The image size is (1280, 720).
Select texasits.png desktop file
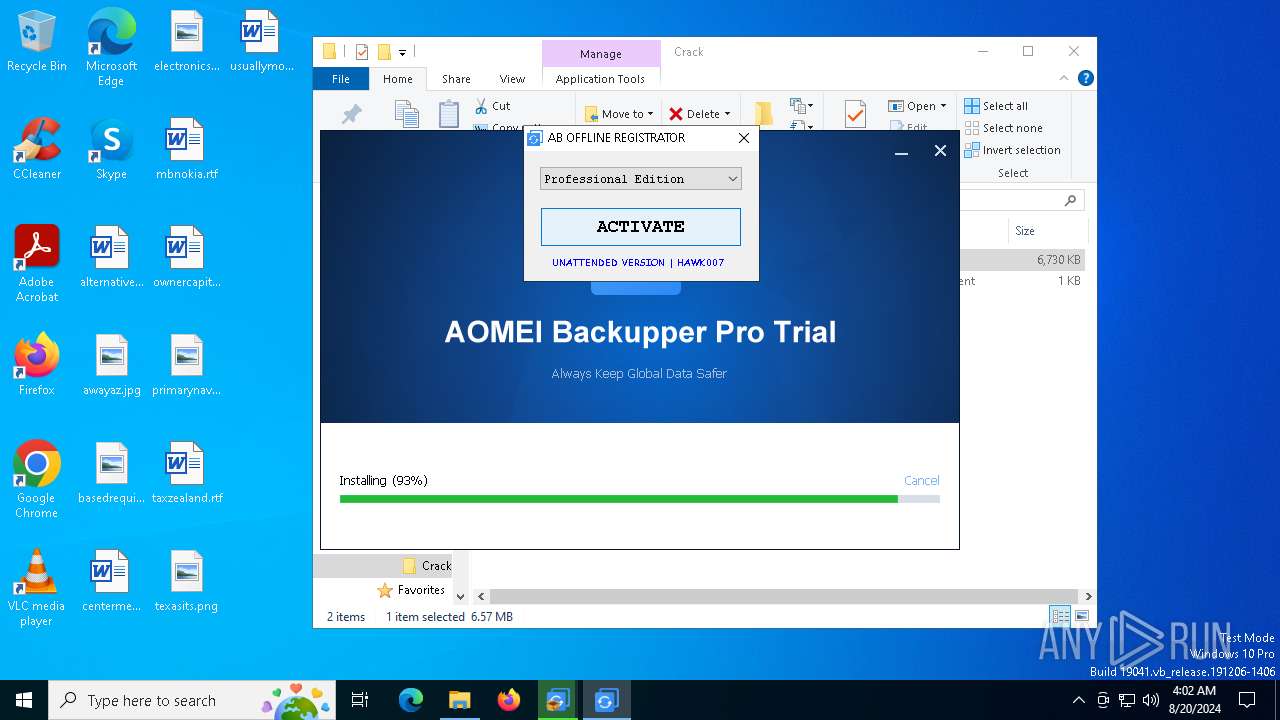(186, 581)
